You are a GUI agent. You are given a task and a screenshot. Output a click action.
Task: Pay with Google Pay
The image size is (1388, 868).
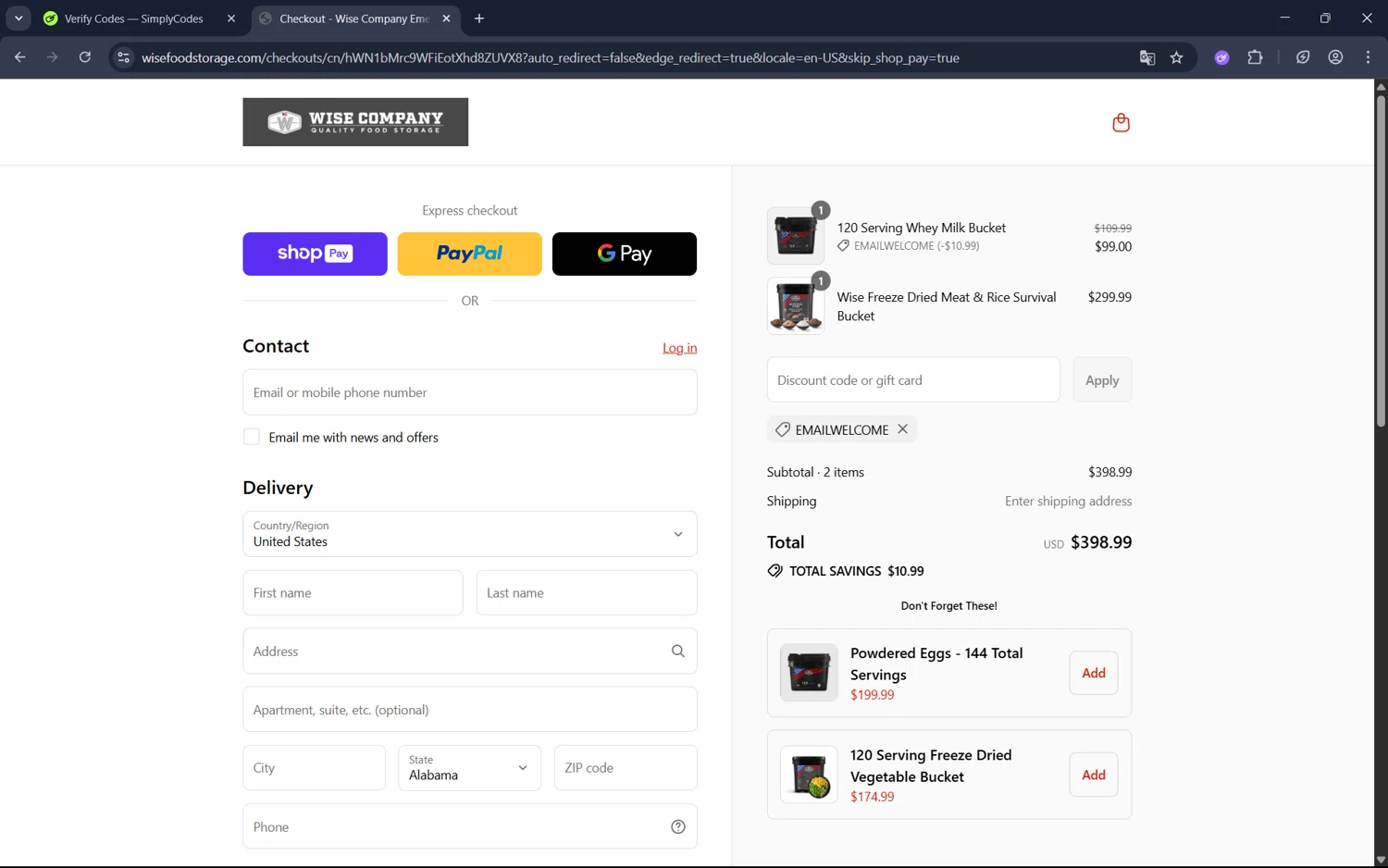pos(625,254)
